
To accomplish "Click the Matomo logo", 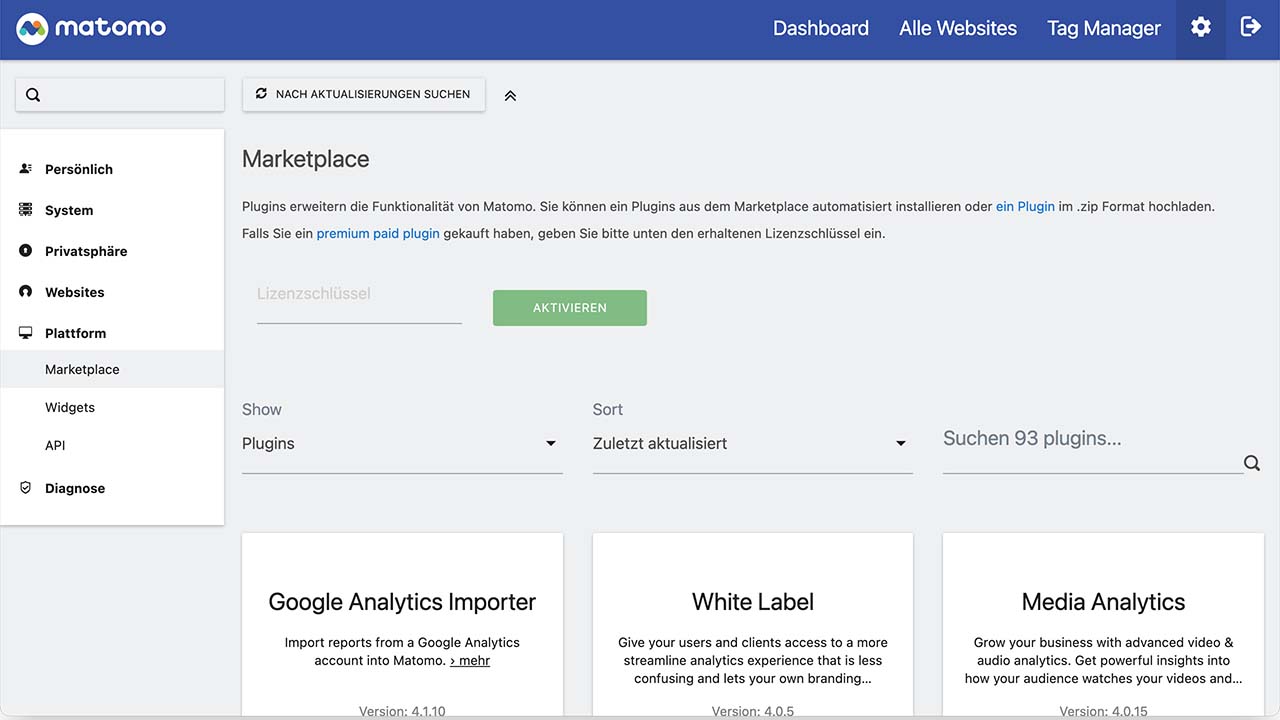I will pyautogui.click(x=91, y=28).
